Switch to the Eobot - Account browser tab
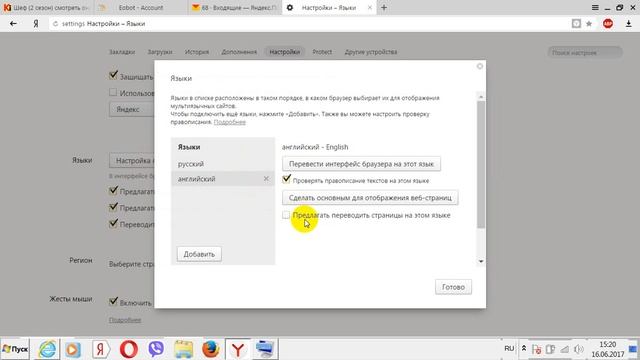This screenshot has height=360, width=640. point(141,7)
